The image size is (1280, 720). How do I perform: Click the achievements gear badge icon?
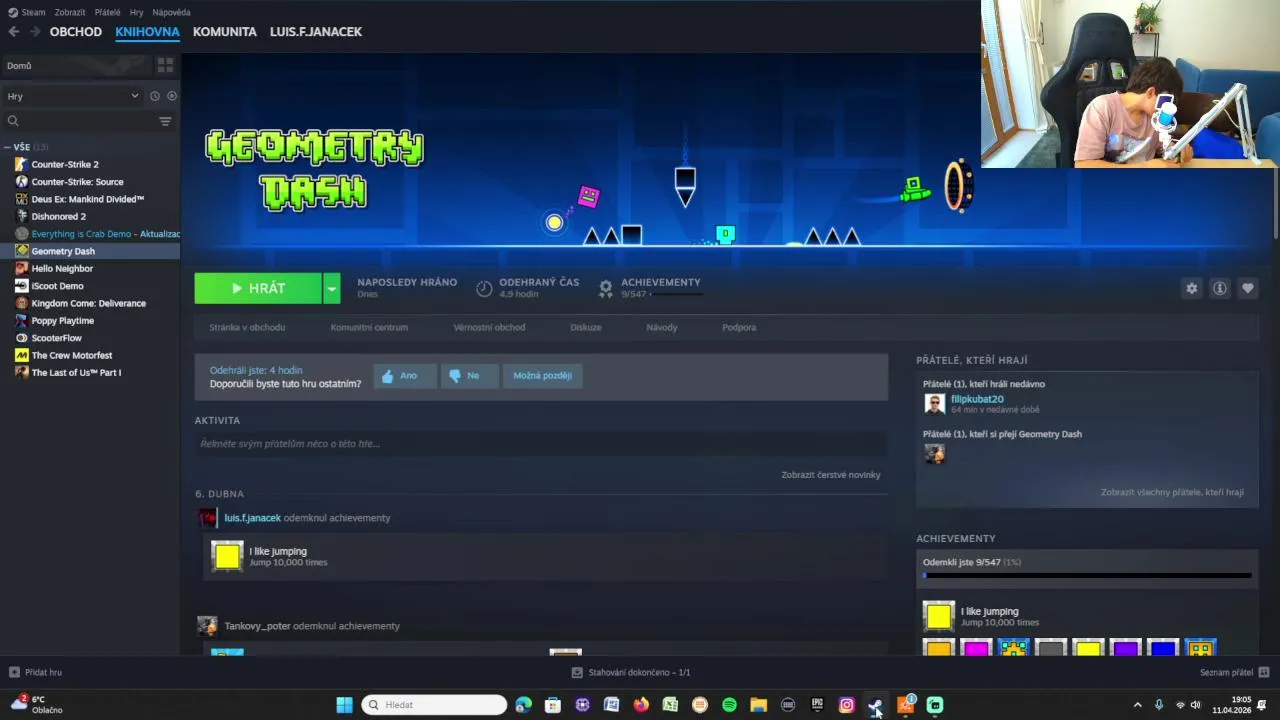[x=605, y=288]
